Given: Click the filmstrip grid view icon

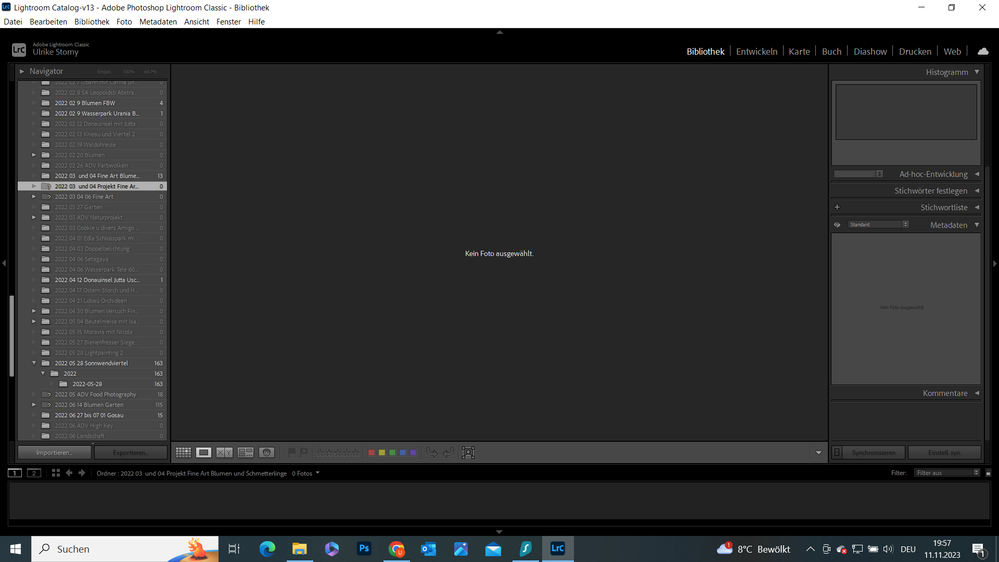Looking at the screenshot, I should [x=55, y=473].
